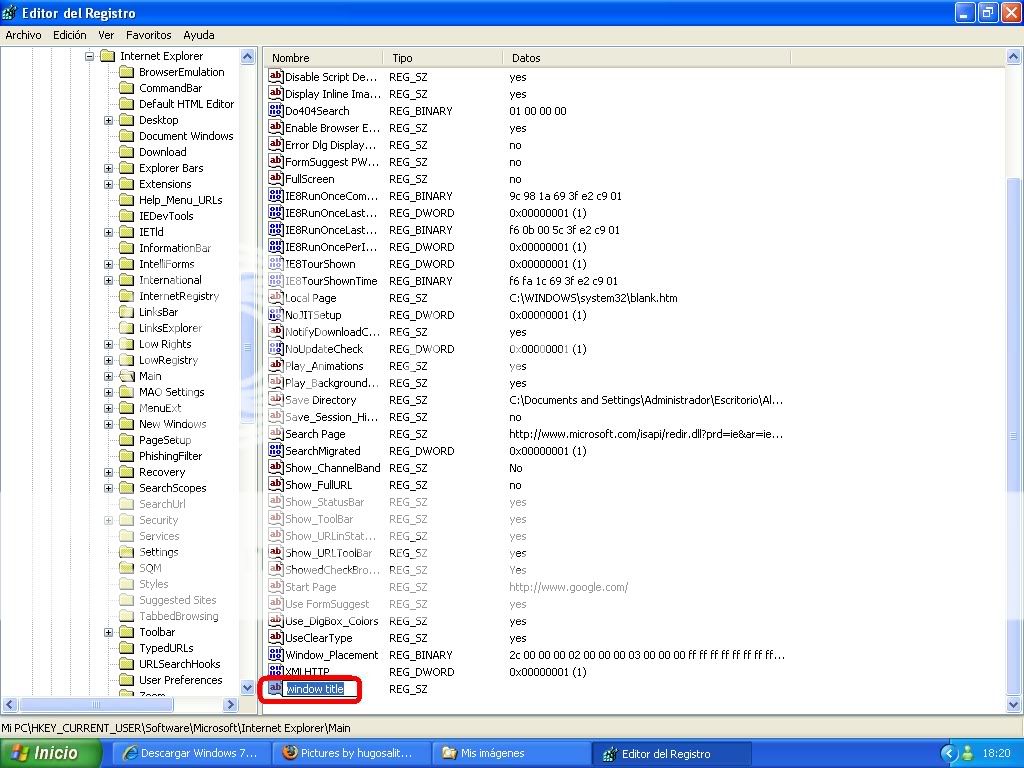Collapse the Internet Explorer tree node
Screen dimensions: 1024x768
click(x=89, y=56)
